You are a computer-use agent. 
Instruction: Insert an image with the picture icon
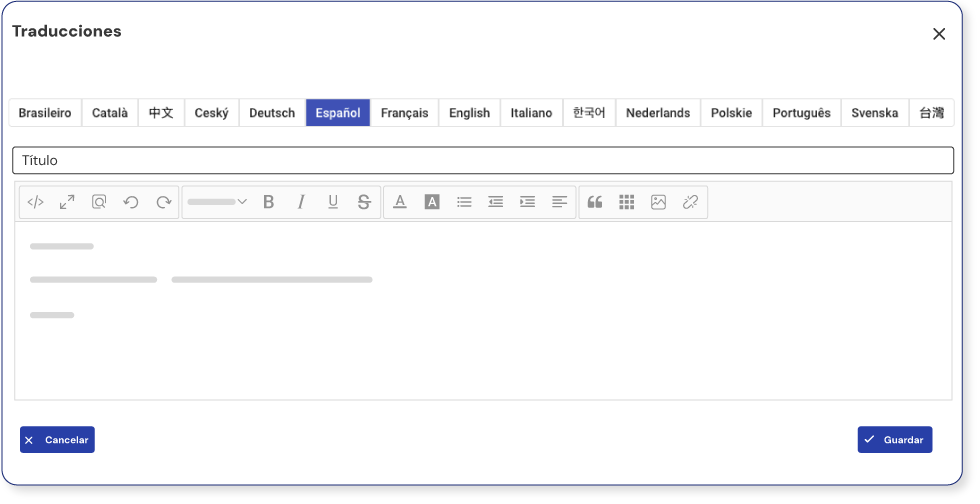pyautogui.click(x=658, y=202)
